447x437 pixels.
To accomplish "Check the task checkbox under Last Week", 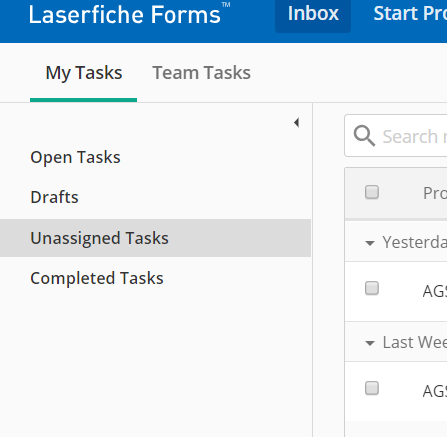I will pos(372,388).
